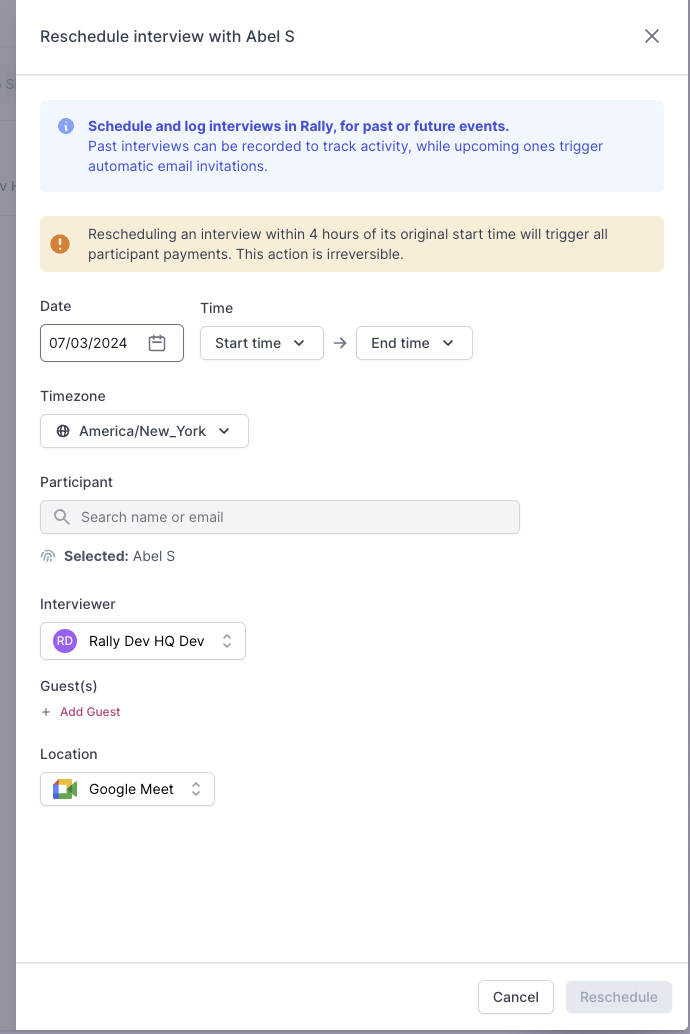The width and height of the screenshot is (690, 1034).
Task: Click the arrow between start and end time
Action: [x=340, y=343]
